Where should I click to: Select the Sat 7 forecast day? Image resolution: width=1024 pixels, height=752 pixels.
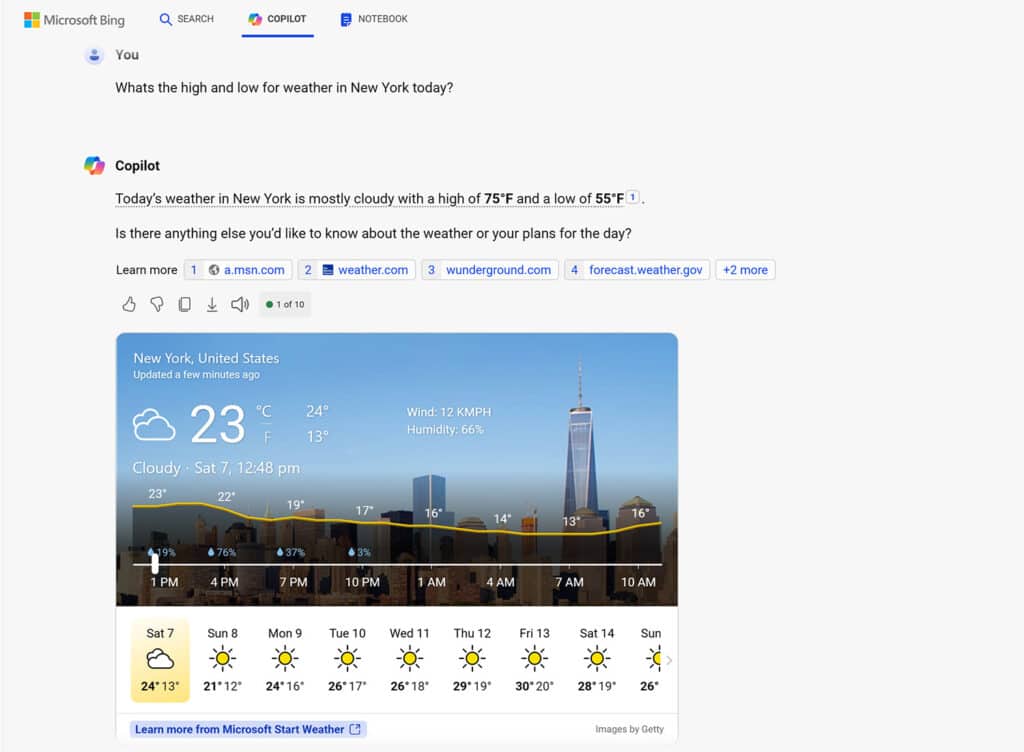point(160,660)
